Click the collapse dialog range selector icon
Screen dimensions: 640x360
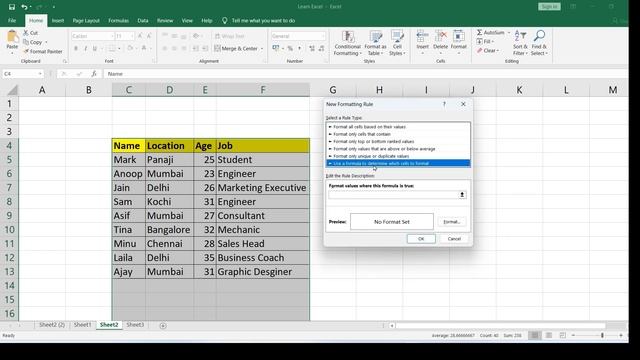click(x=462, y=195)
